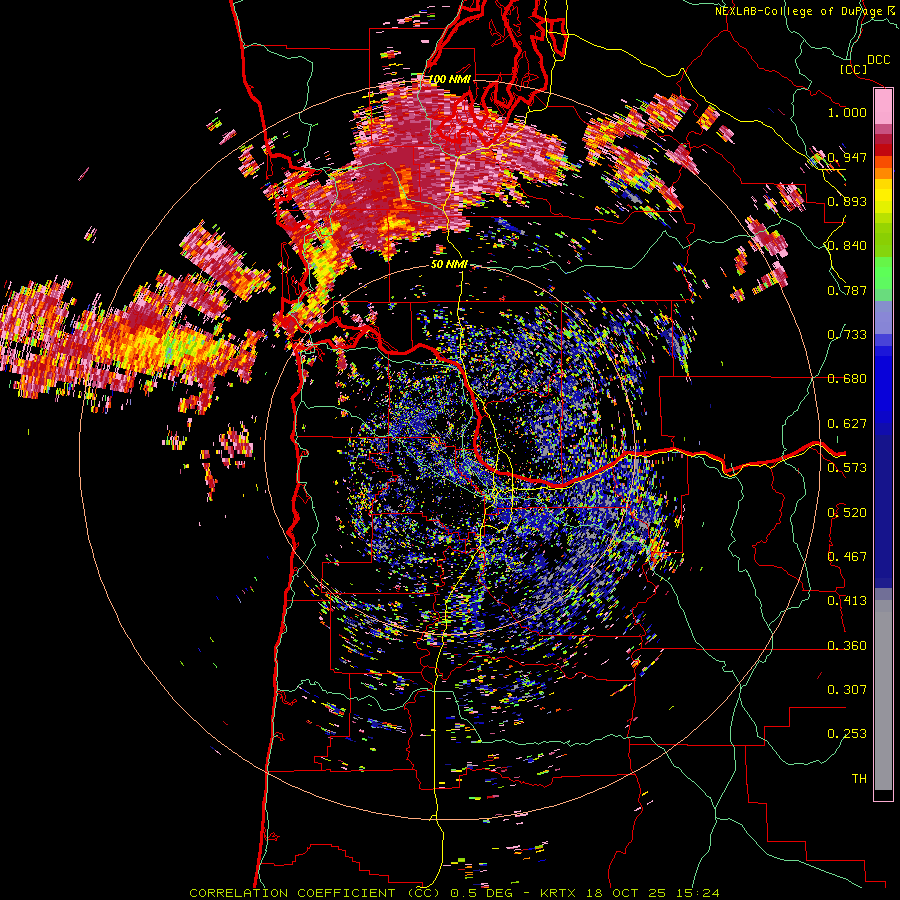Click the 0.627 scale value
The width and height of the screenshot is (900, 900).
pos(847,424)
